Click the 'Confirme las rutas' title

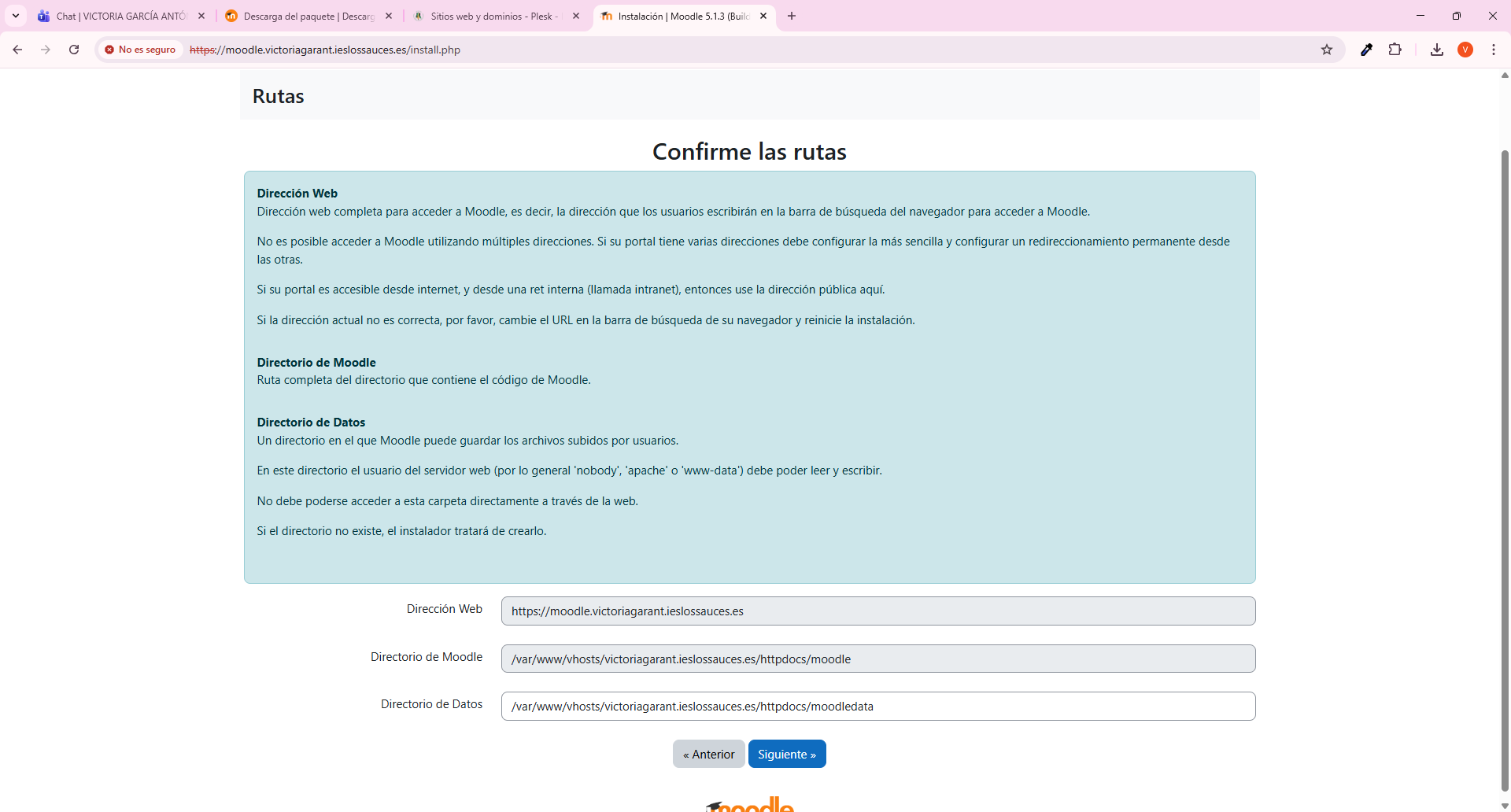pyautogui.click(x=749, y=151)
